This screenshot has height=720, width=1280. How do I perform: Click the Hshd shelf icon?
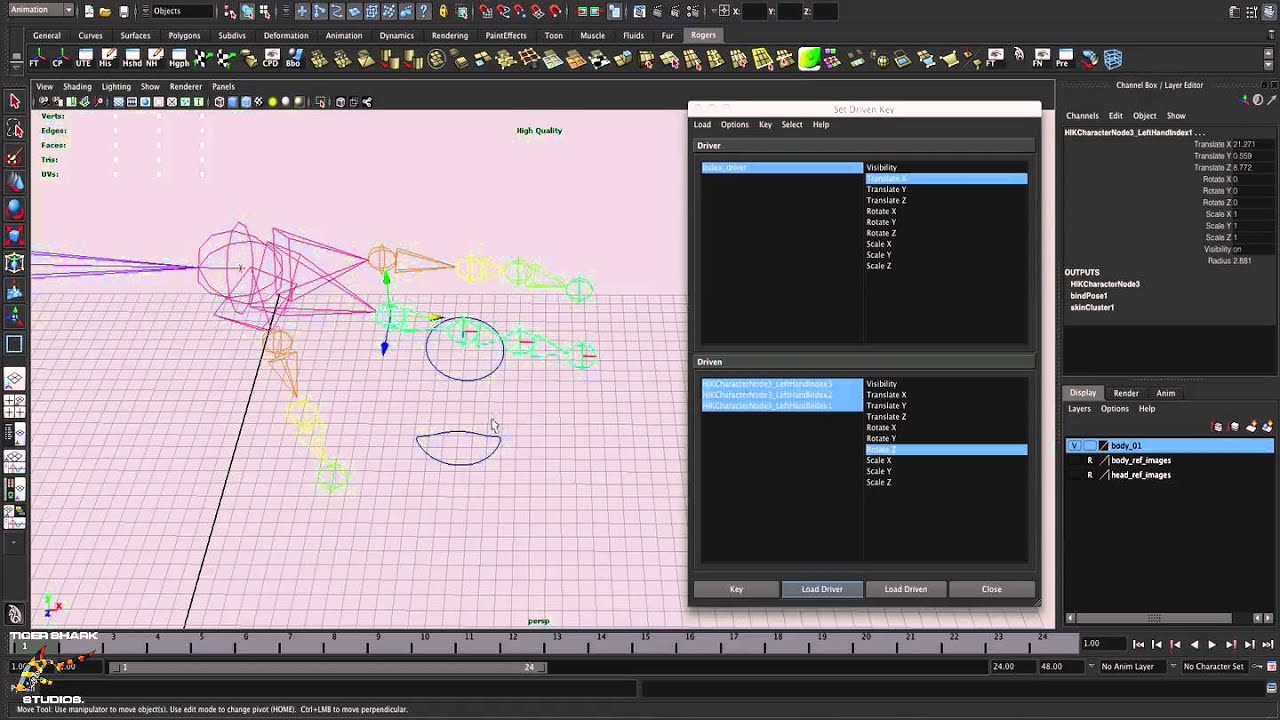[131, 59]
